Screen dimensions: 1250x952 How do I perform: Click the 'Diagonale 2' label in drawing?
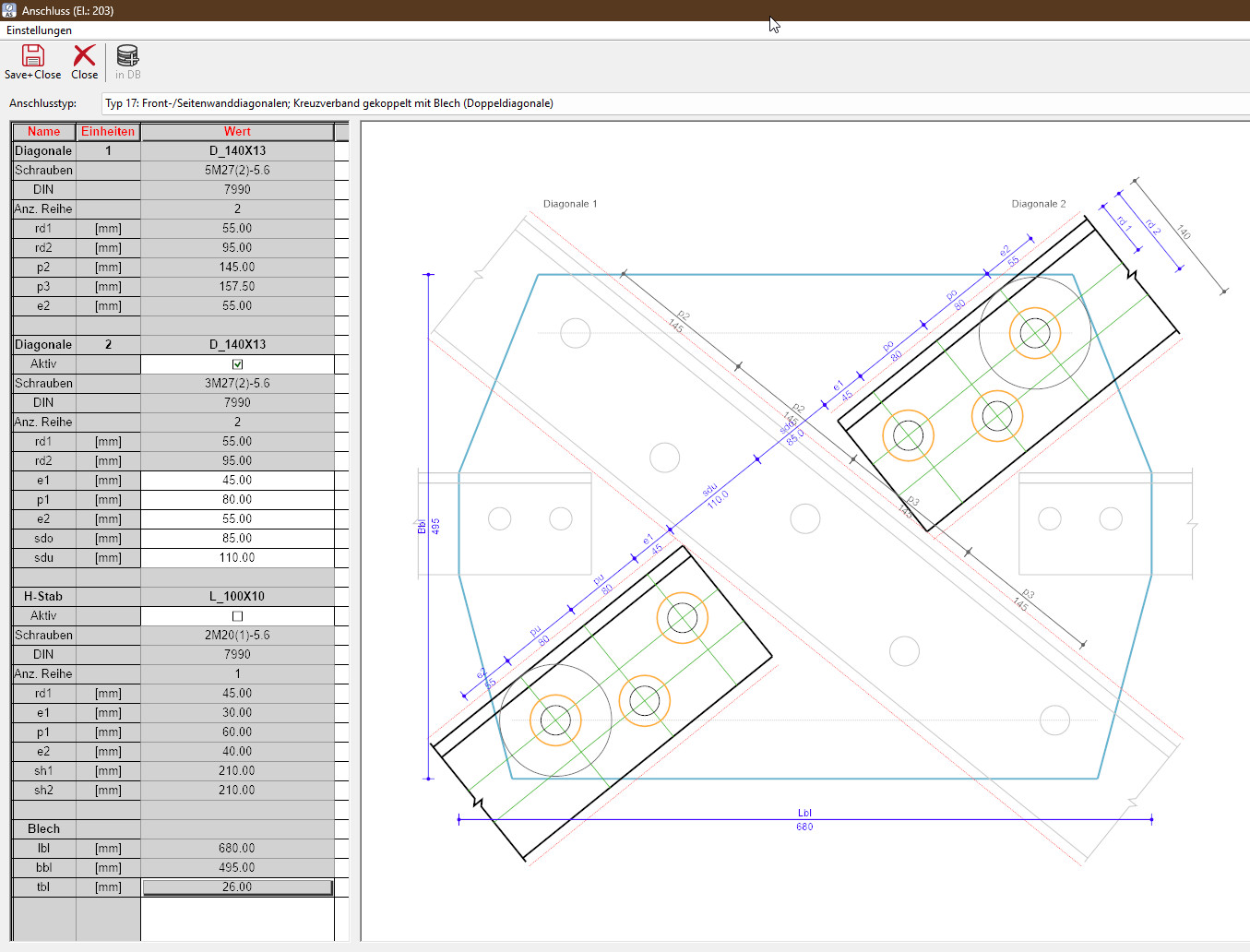[x=1038, y=204]
